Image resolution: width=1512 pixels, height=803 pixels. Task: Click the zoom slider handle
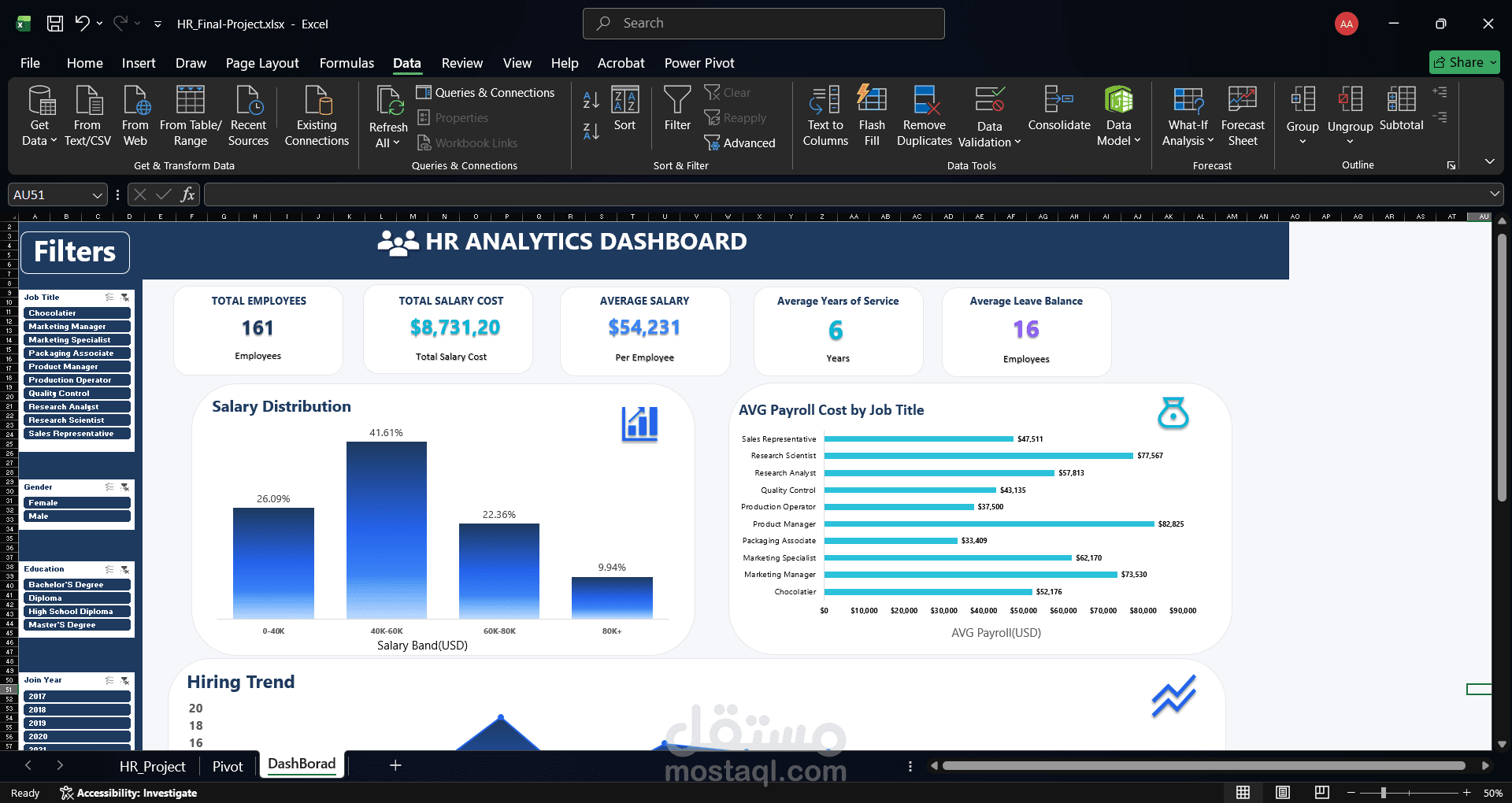click(1384, 793)
